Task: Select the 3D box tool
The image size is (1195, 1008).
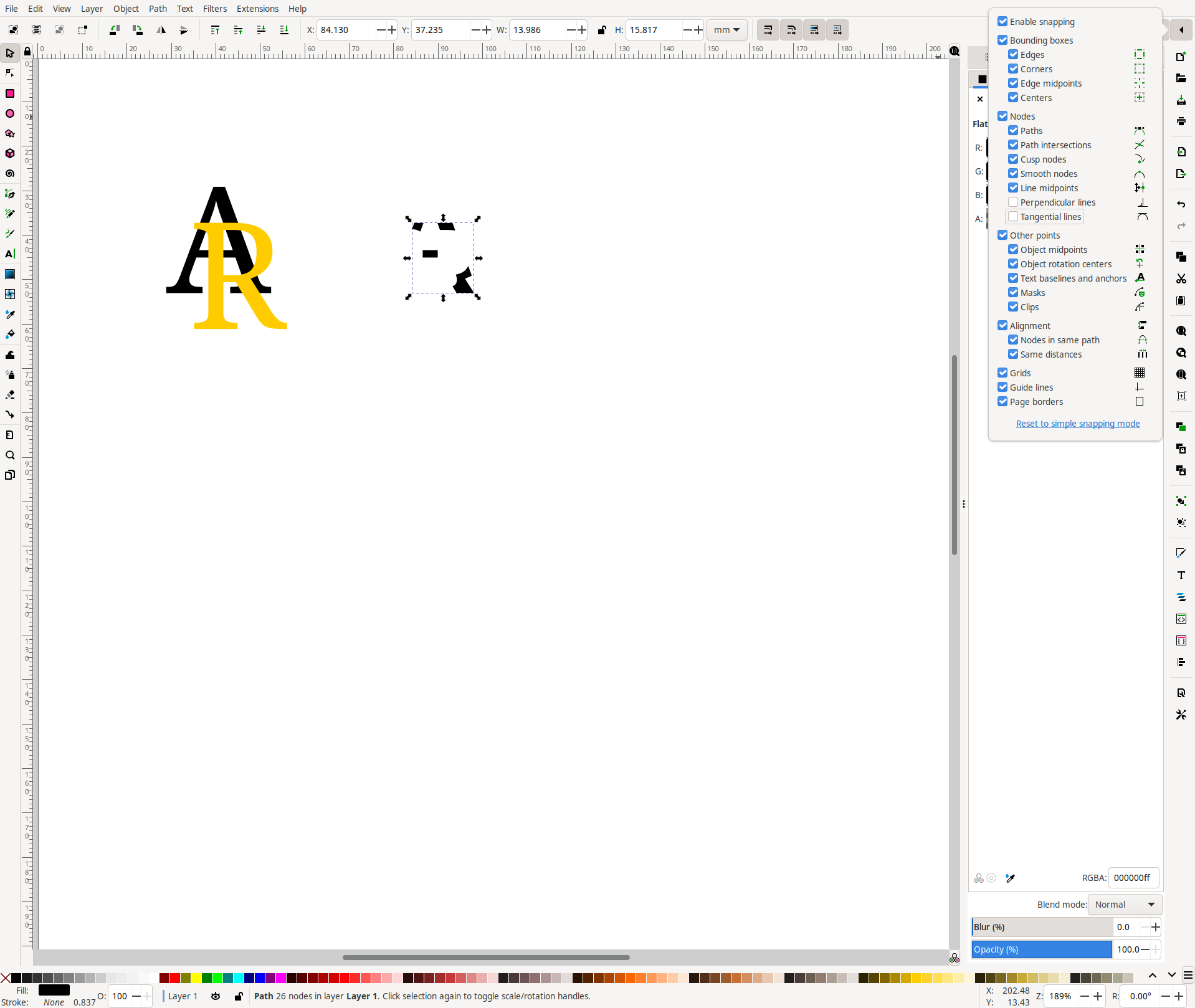Action: pos(10,154)
